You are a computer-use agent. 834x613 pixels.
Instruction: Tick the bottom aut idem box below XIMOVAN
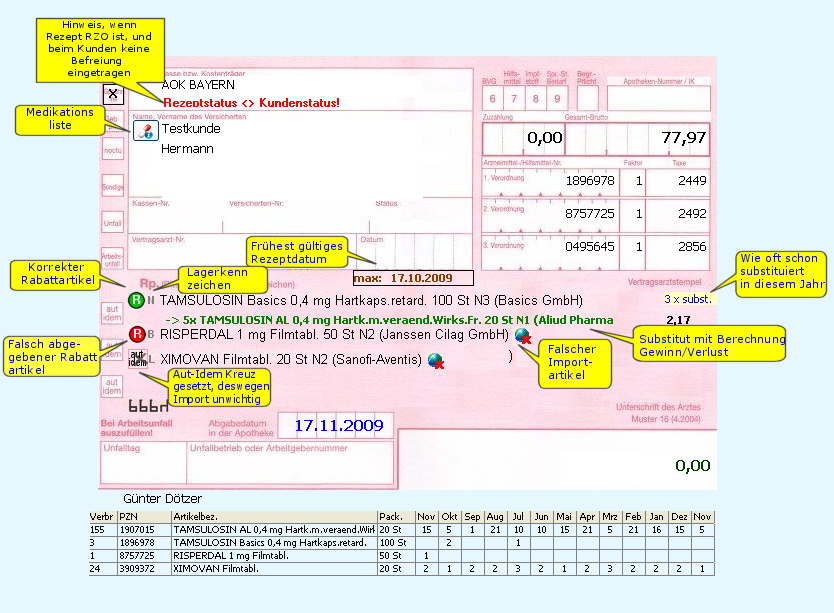point(112,386)
